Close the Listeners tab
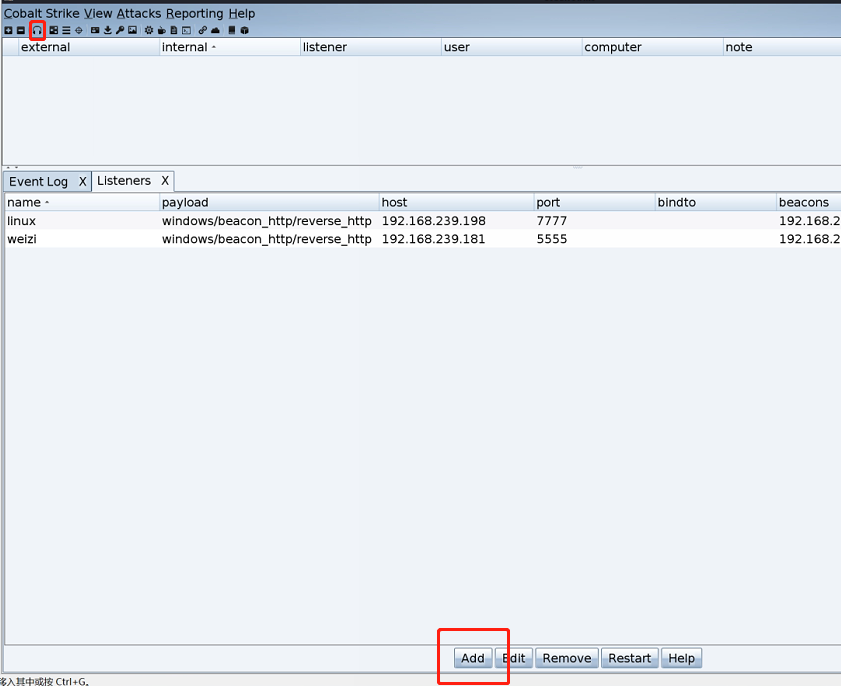The width and height of the screenshot is (841, 686). pyautogui.click(x=165, y=181)
